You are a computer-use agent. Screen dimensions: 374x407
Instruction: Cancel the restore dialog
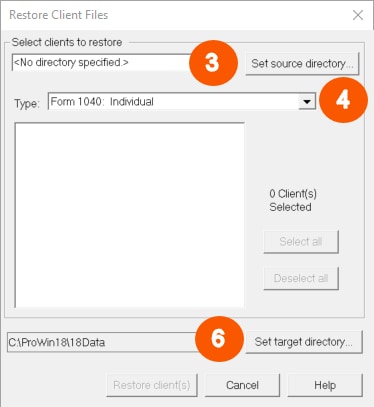click(x=242, y=385)
